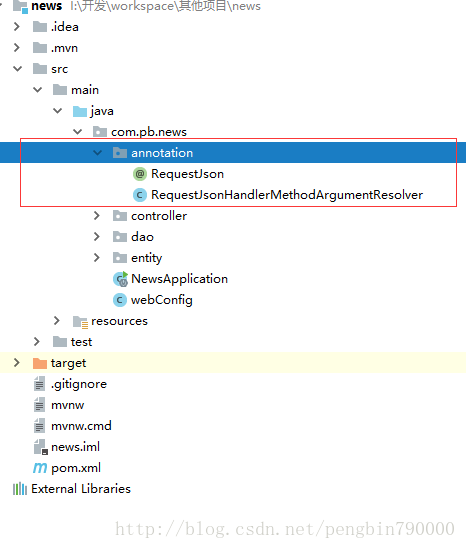Viewport: 466px width, 549px height.
Task: Click the RequestJson annotation @ icon
Action: coord(140,174)
